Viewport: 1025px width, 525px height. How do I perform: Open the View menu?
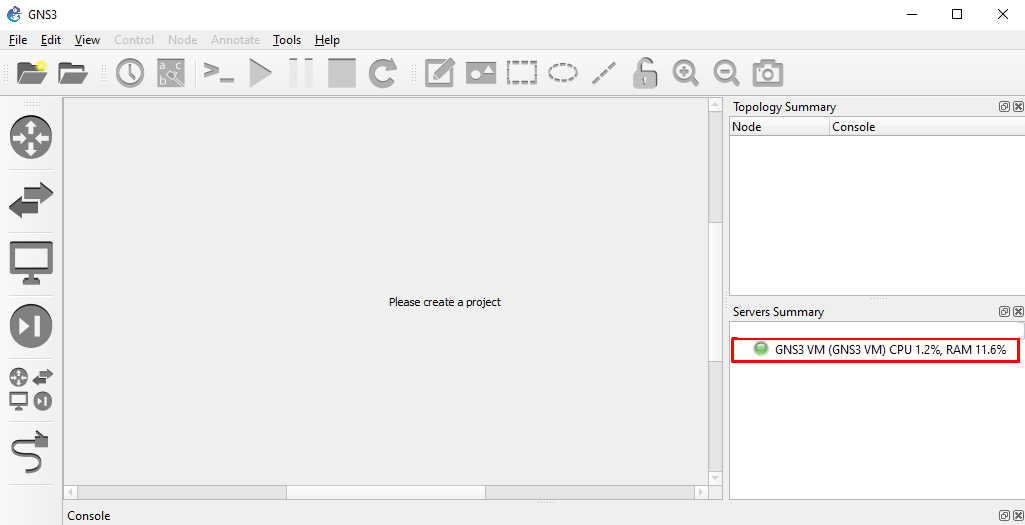coord(87,40)
